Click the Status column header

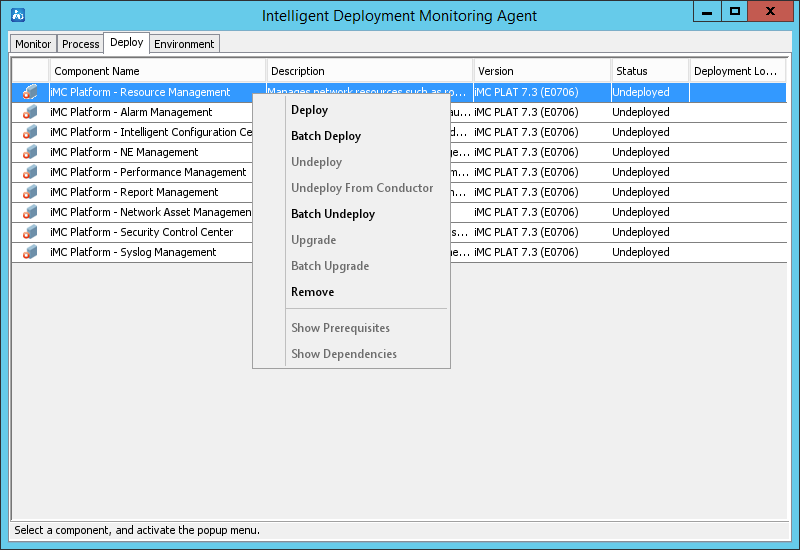650,71
